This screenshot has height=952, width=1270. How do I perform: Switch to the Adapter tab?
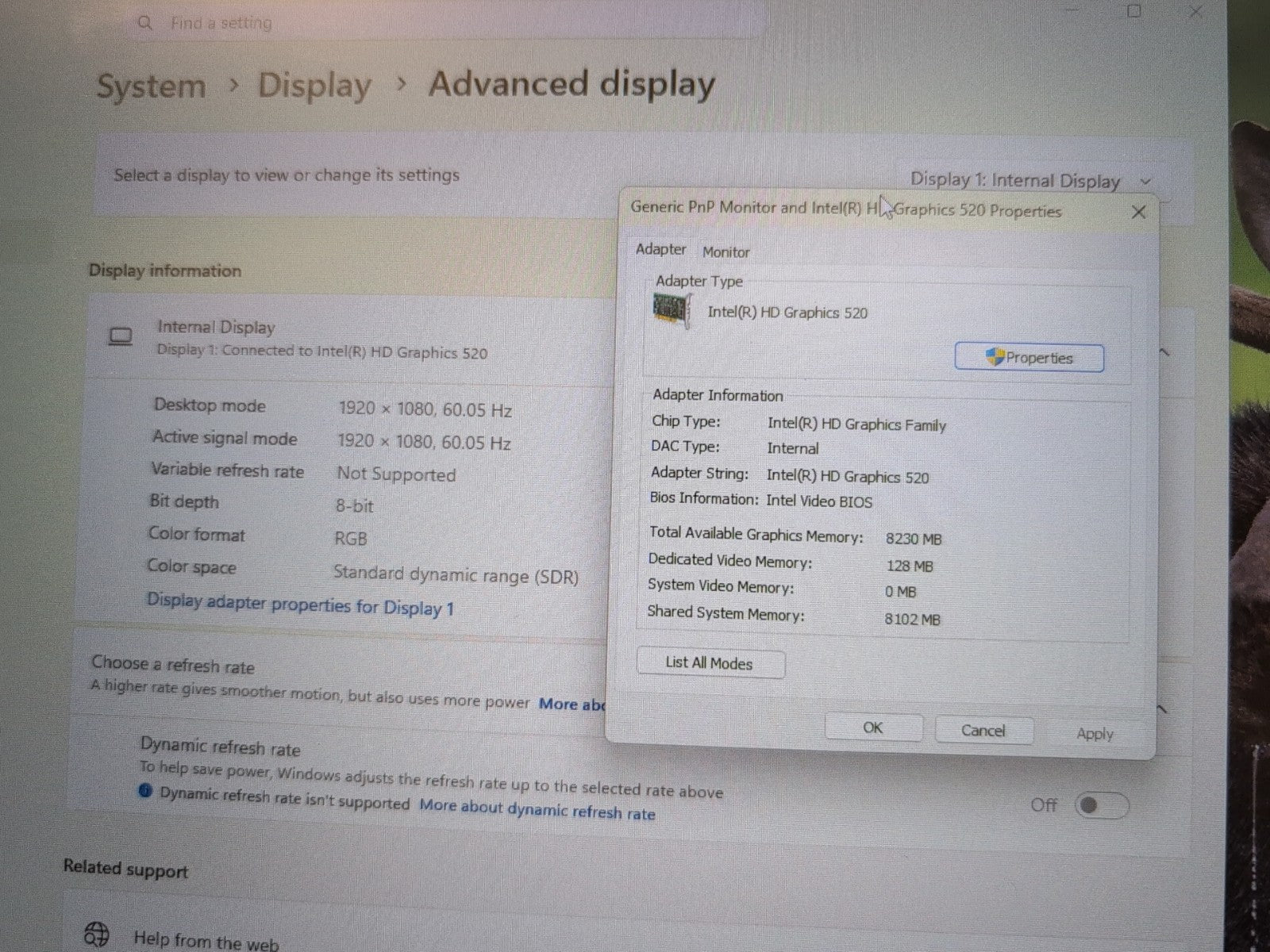(x=660, y=249)
